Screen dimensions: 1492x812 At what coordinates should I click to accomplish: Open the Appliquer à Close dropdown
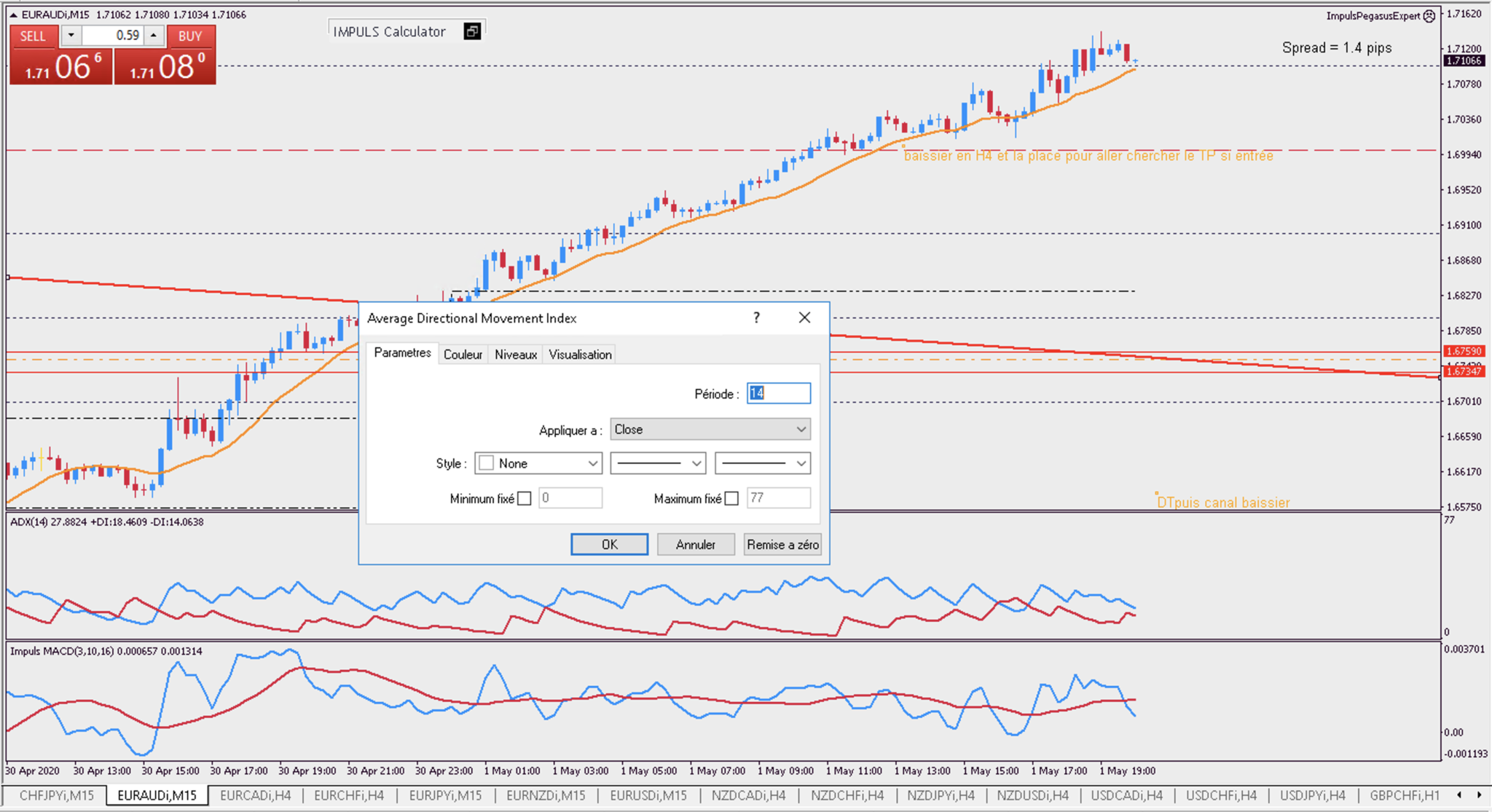click(x=710, y=430)
